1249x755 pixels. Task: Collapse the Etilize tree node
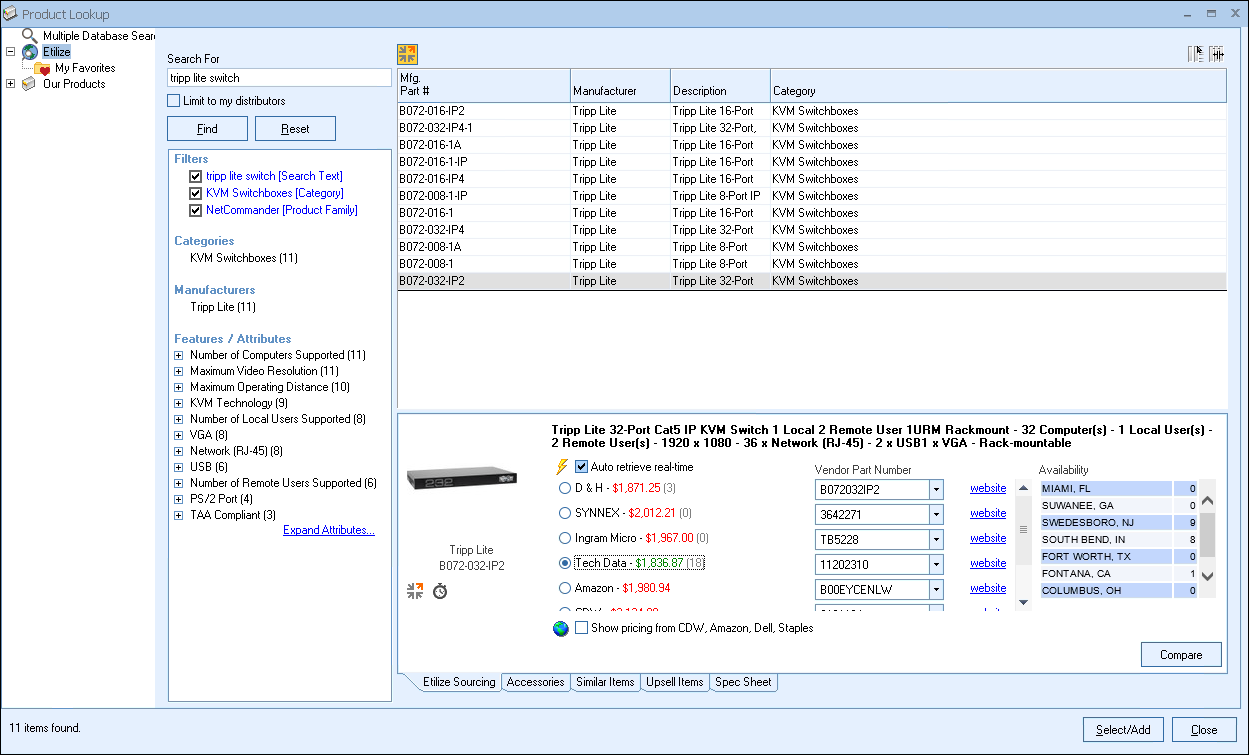(10, 52)
